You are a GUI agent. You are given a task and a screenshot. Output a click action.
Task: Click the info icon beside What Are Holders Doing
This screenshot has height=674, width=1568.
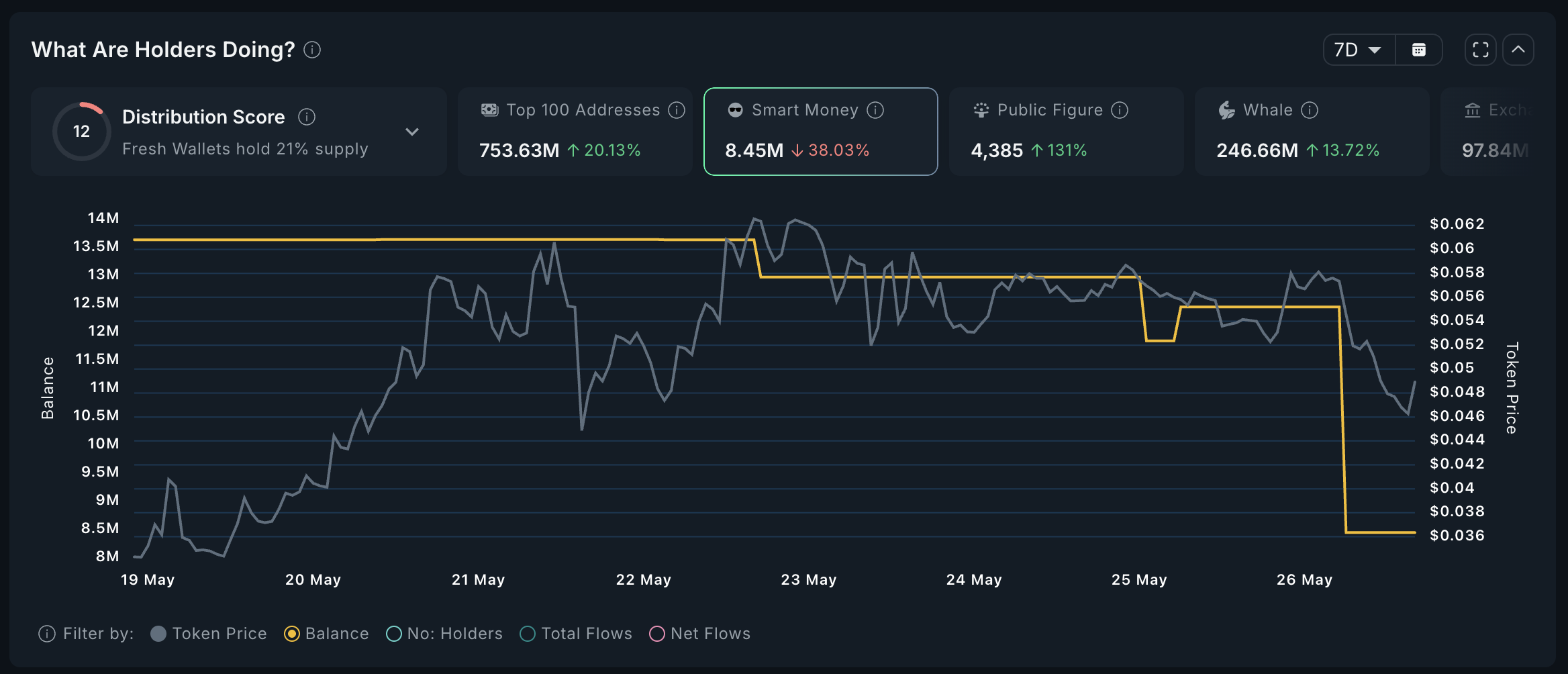(311, 50)
